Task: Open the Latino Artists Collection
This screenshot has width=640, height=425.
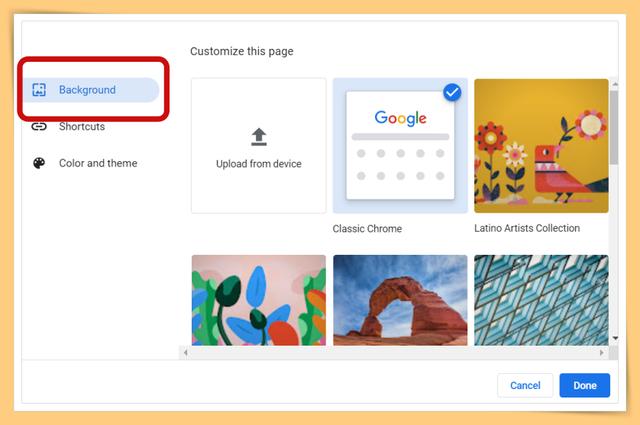Action: [541, 146]
